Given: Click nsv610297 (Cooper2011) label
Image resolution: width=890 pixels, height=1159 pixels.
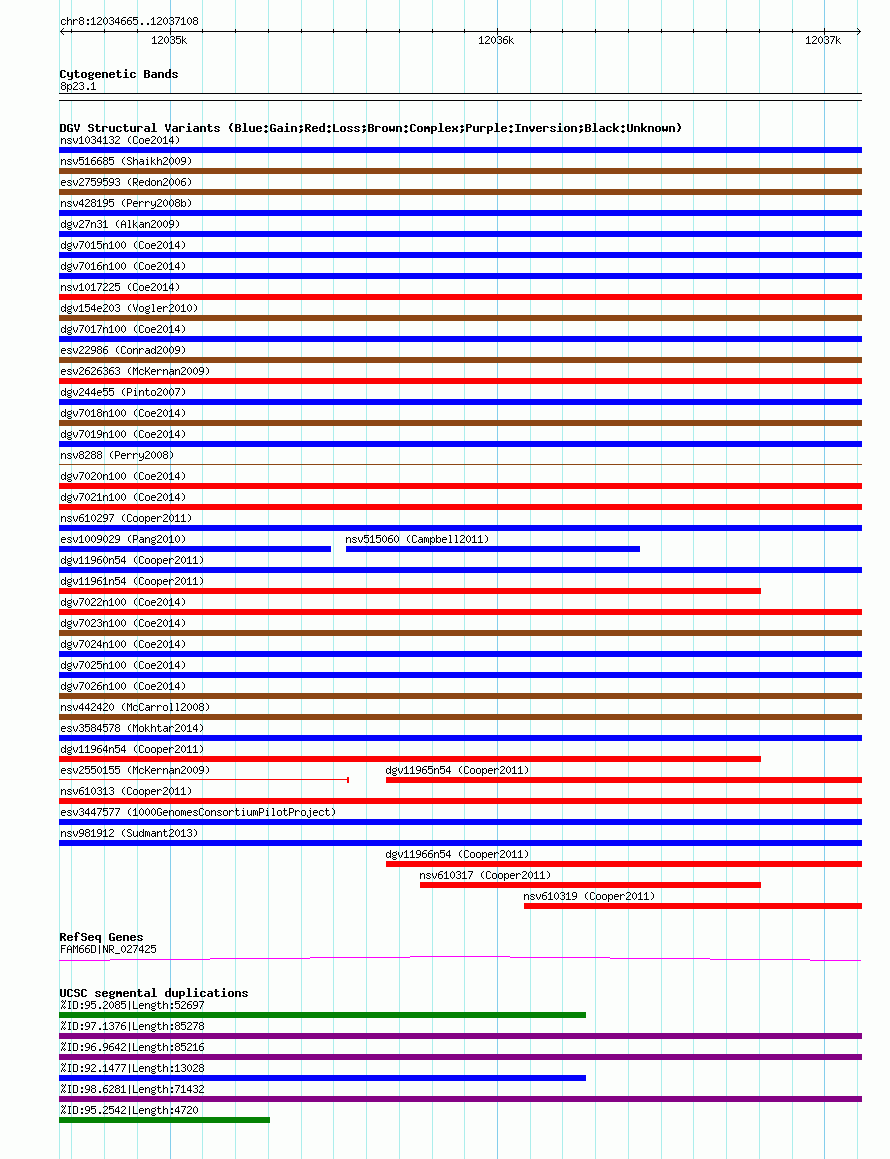Looking at the screenshot, I should pos(126,518).
